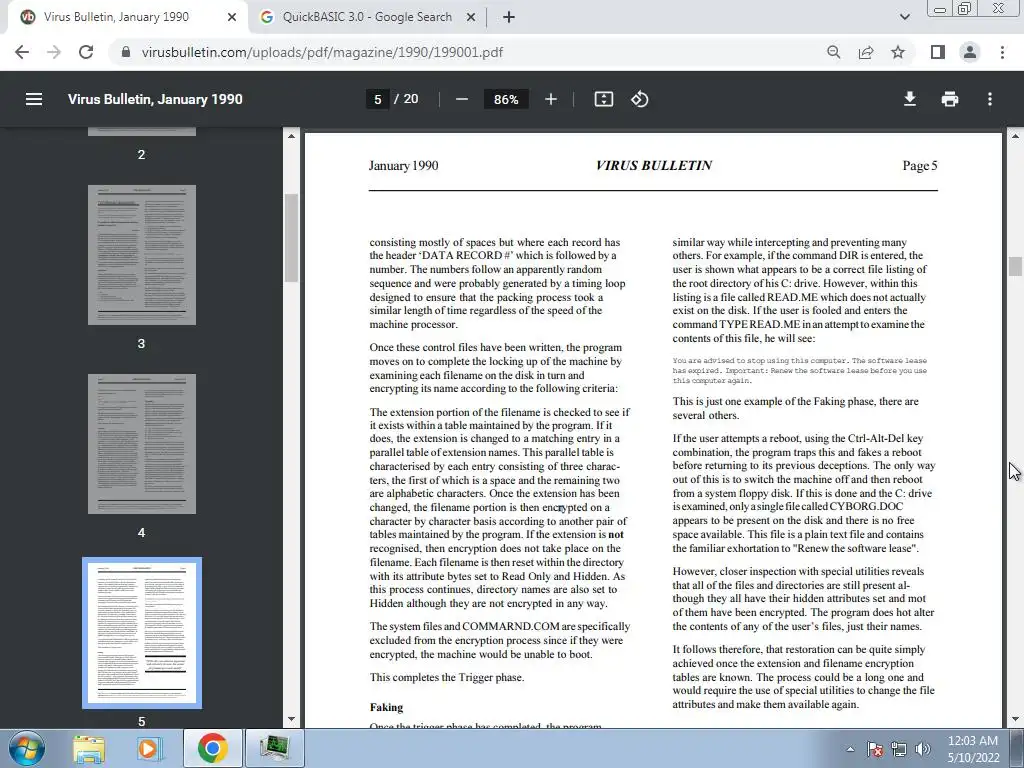Screen dimensions: 1024x768
Task: Rotate the document counterclockwise
Action: 639,99
